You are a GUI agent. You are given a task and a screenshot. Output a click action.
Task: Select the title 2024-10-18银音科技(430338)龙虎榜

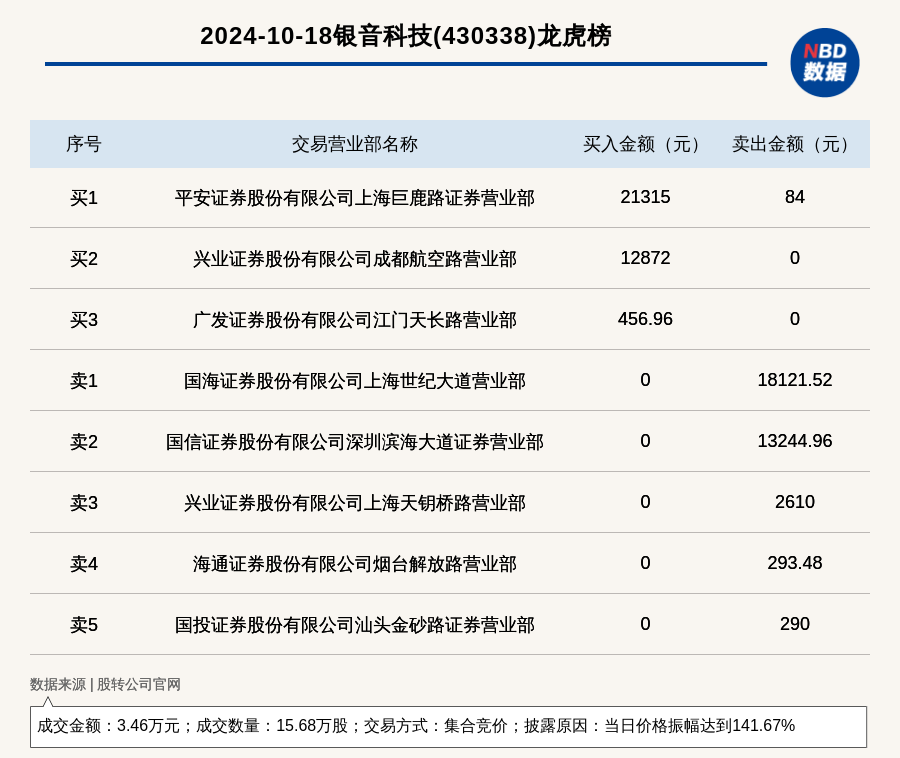[x=406, y=36]
